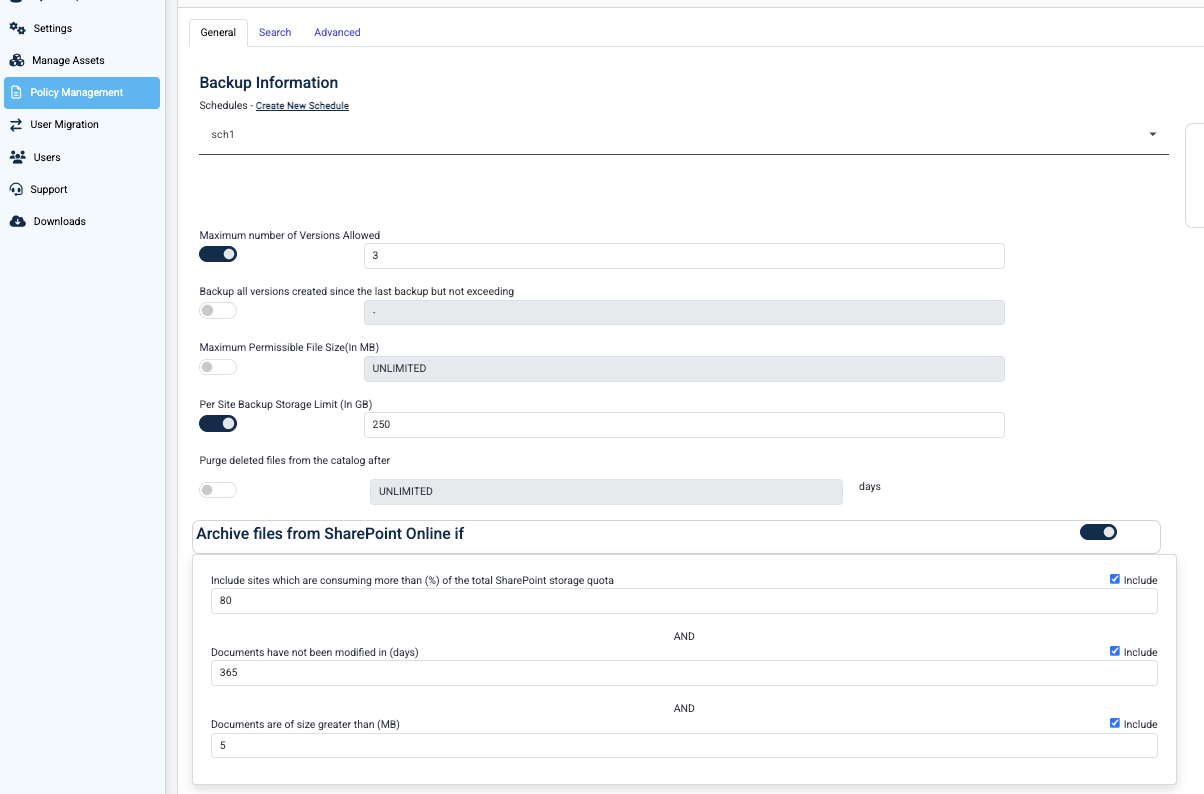
Task: Toggle Maximum number of Versions Allowed switch
Action: click(x=218, y=254)
